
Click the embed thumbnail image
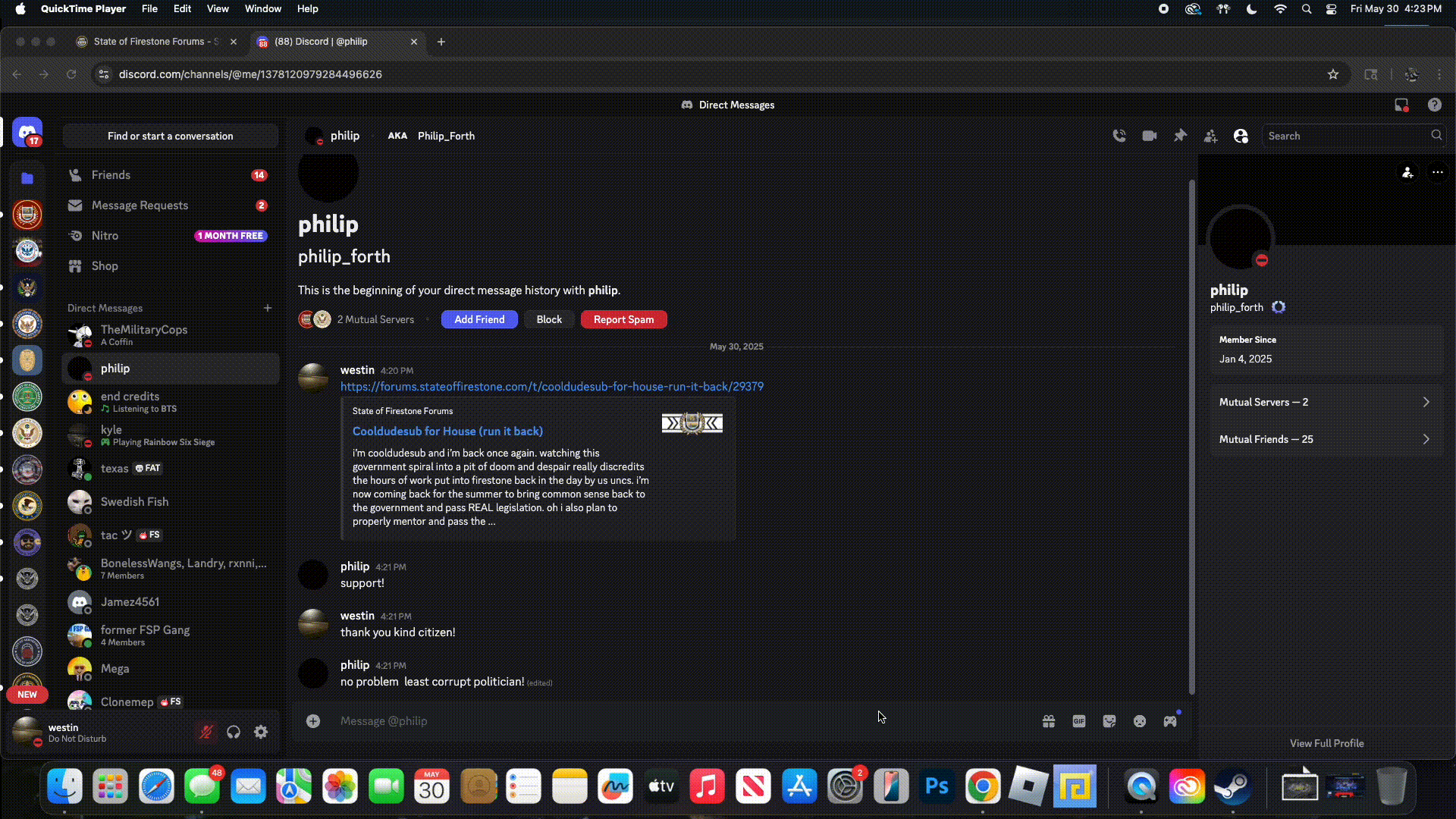tap(692, 423)
